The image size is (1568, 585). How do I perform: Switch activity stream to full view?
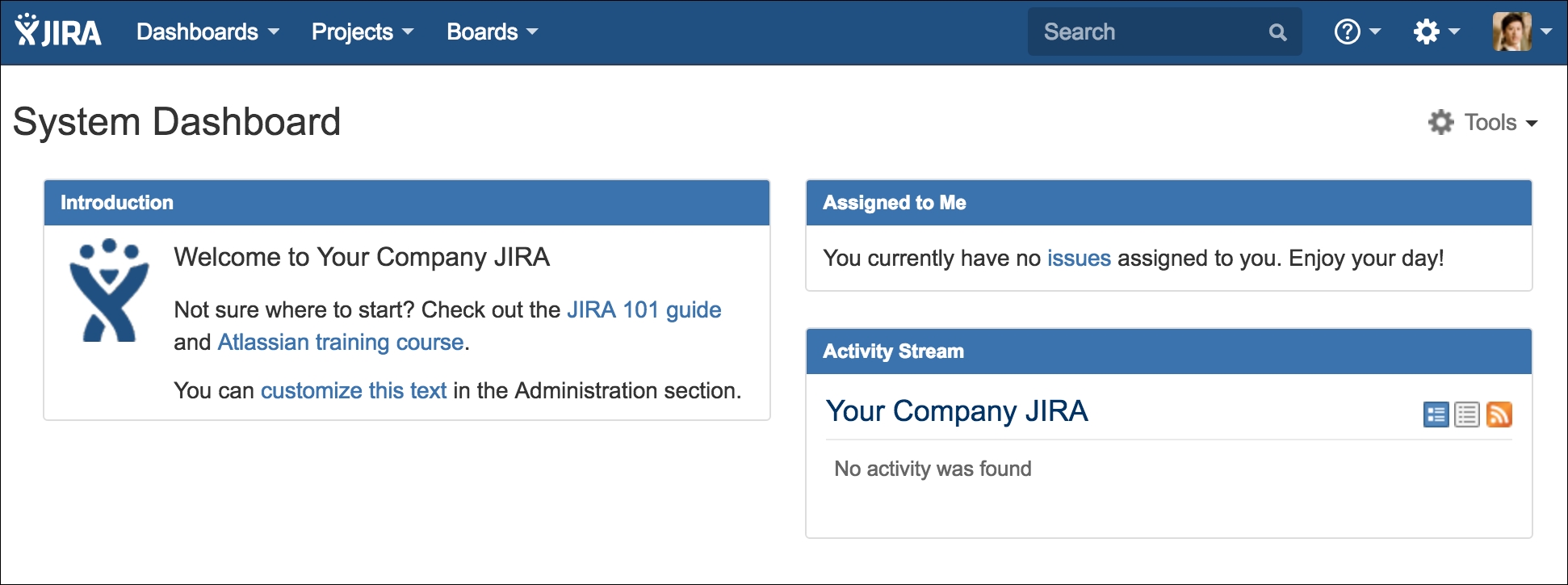tap(1436, 415)
